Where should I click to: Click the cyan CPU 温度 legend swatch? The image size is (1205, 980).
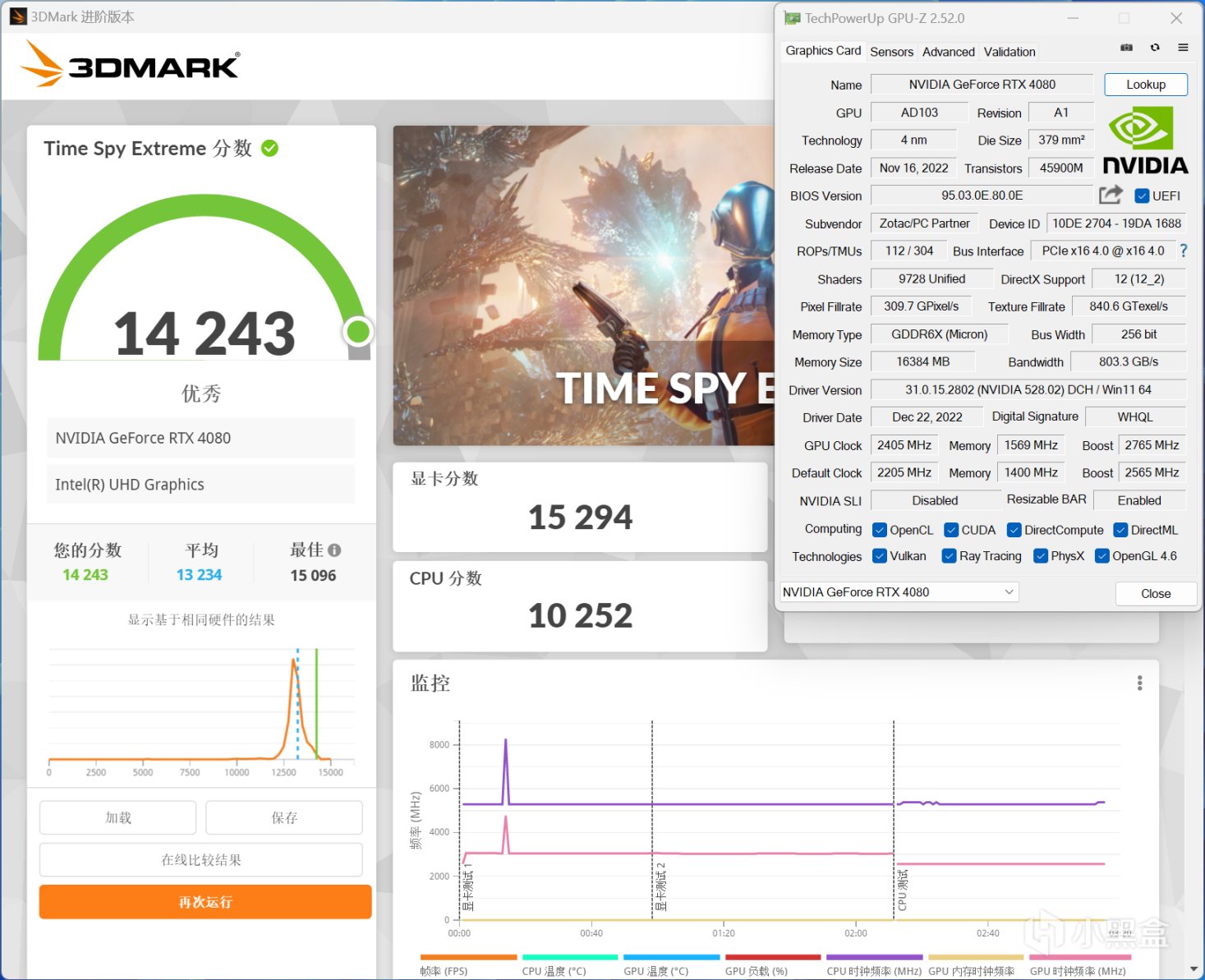pyautogui.click(x=570, y=957)
